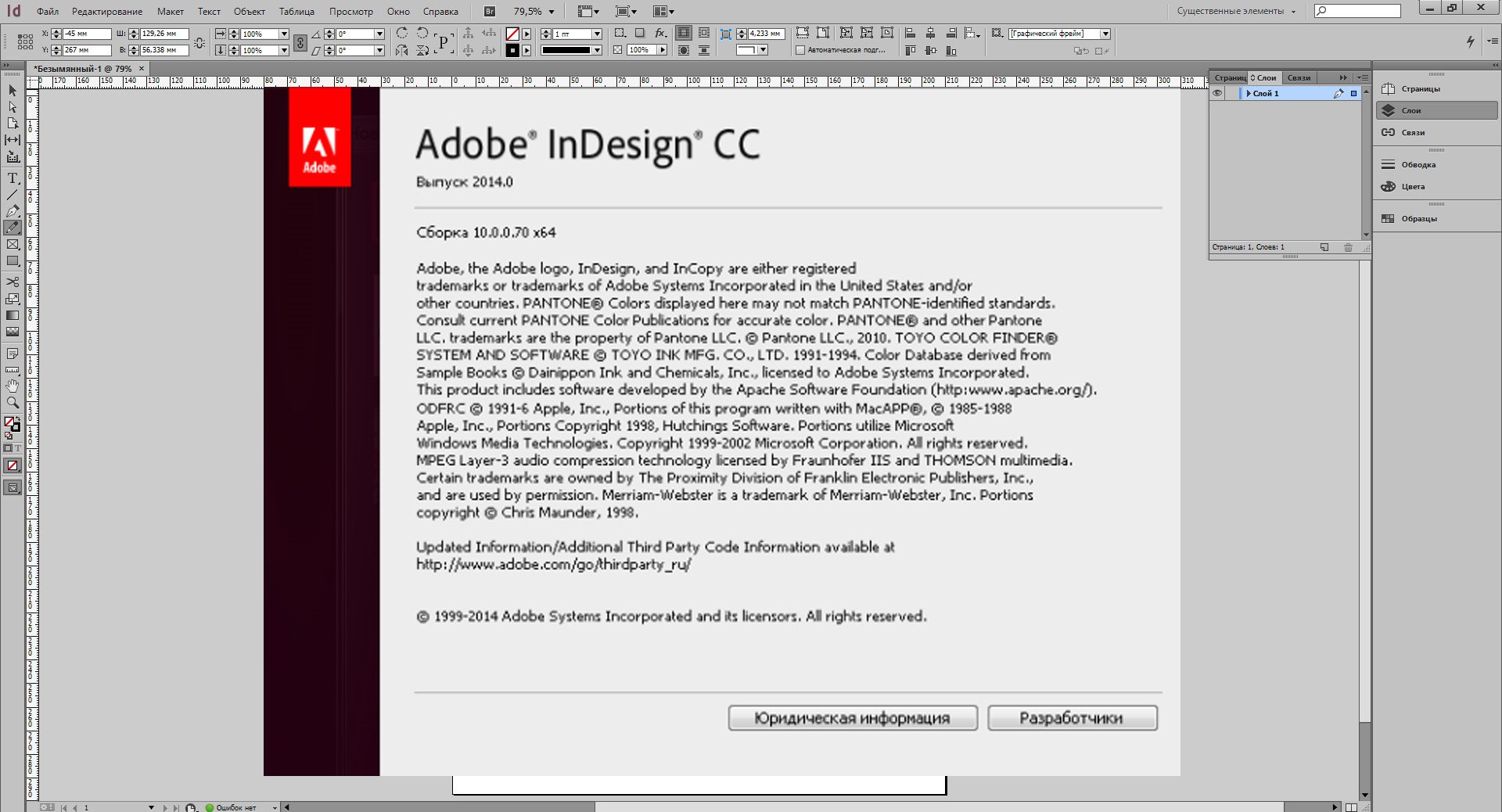Open the Обводка panel button
Screen dimensions: 1502x812
[x=1436, y=164]
